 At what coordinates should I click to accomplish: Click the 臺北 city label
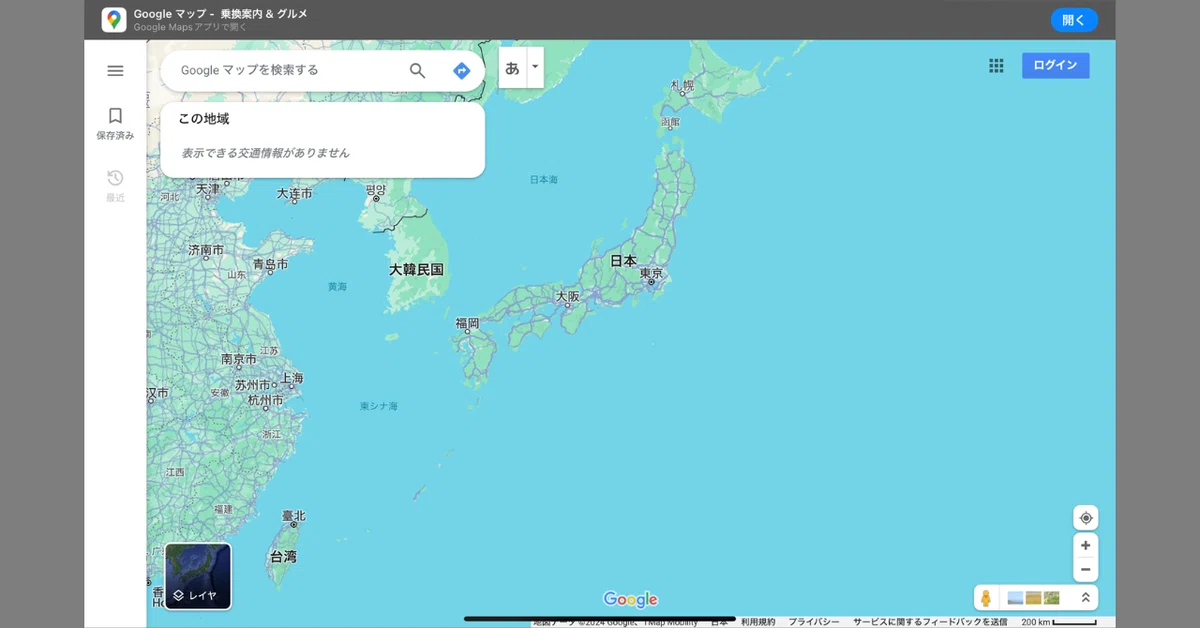[x=293, y=516]
